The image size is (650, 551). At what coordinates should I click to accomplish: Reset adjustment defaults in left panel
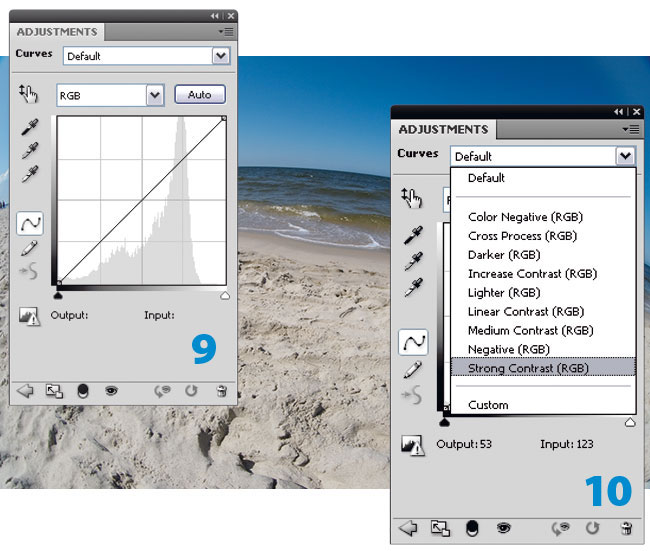click(191, 391)
